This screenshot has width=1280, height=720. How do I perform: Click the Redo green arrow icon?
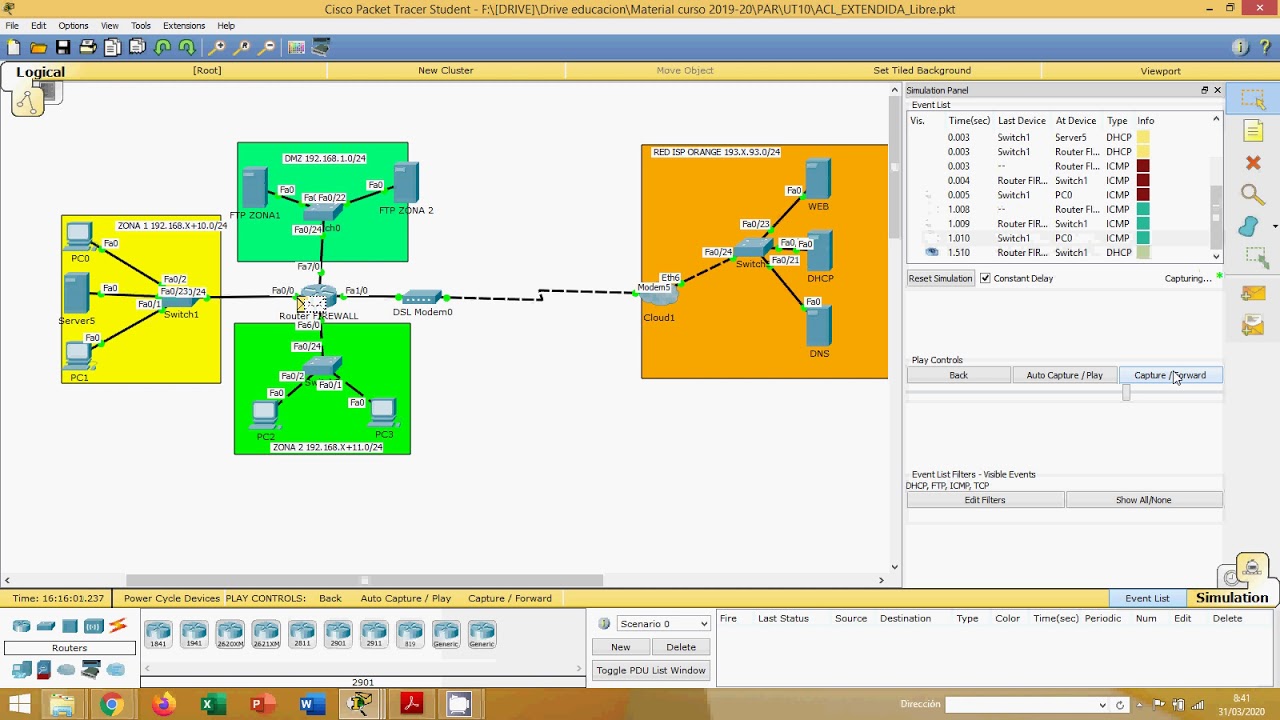tap(187, 47)
